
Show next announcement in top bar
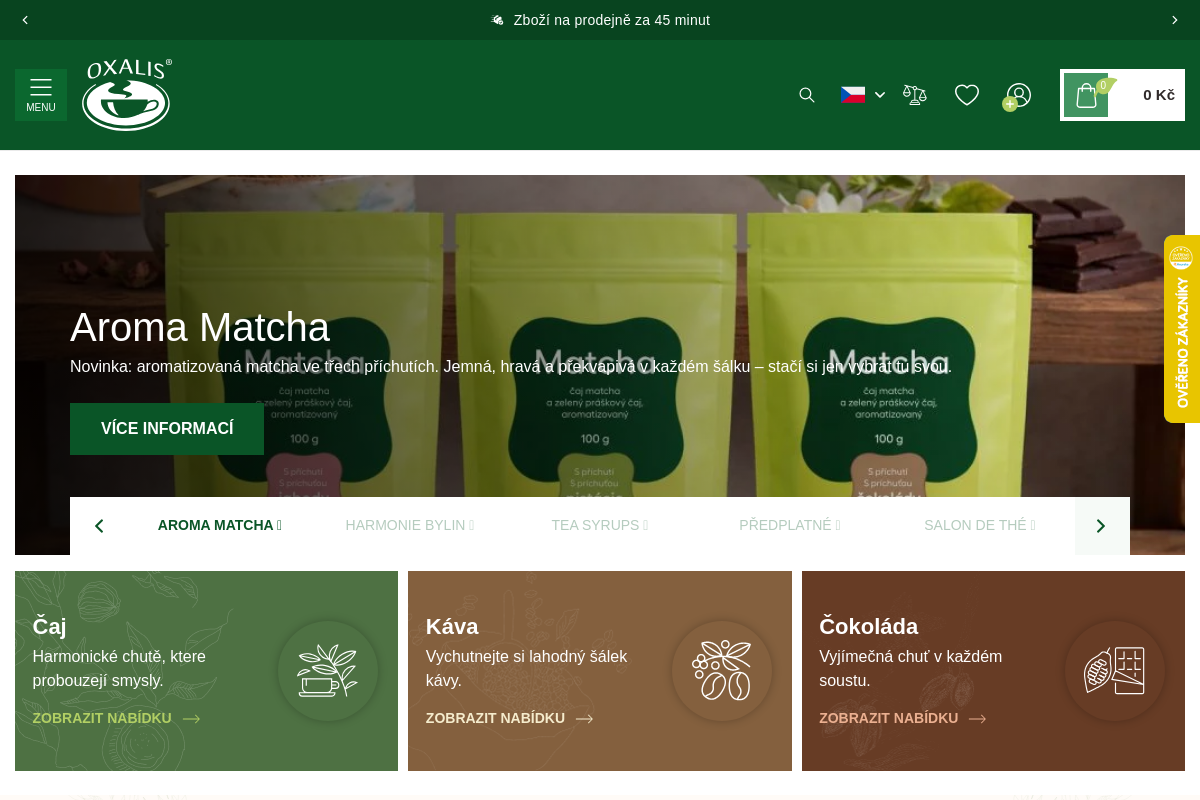point(1174,20)
